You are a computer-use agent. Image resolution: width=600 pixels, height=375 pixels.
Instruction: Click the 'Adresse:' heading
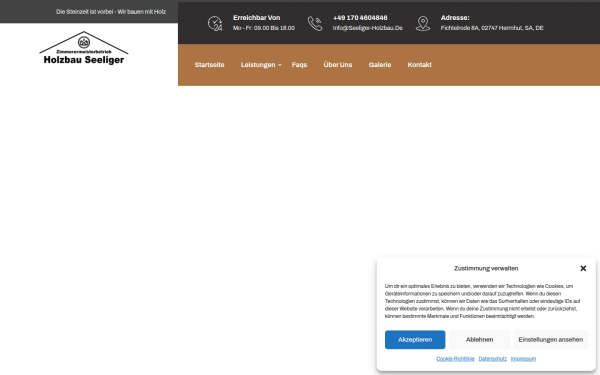pyautogui.click(x=455, y=18)
